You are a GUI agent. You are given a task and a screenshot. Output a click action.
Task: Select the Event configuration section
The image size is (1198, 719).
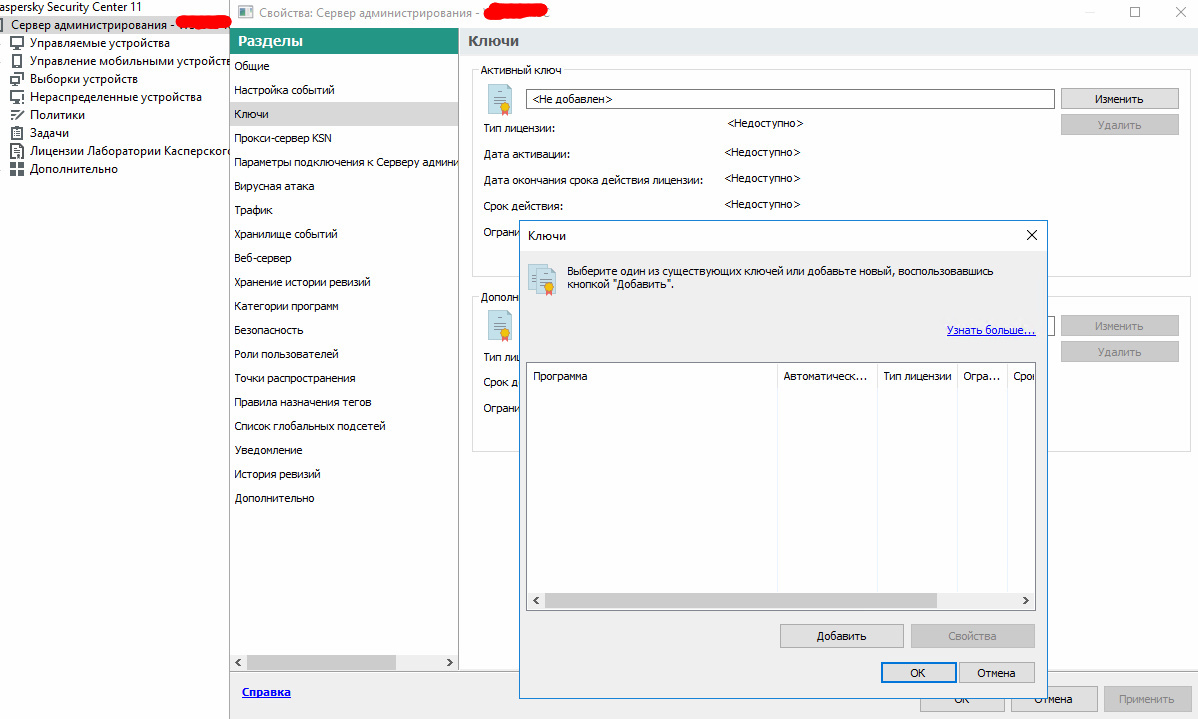point(284,90)
